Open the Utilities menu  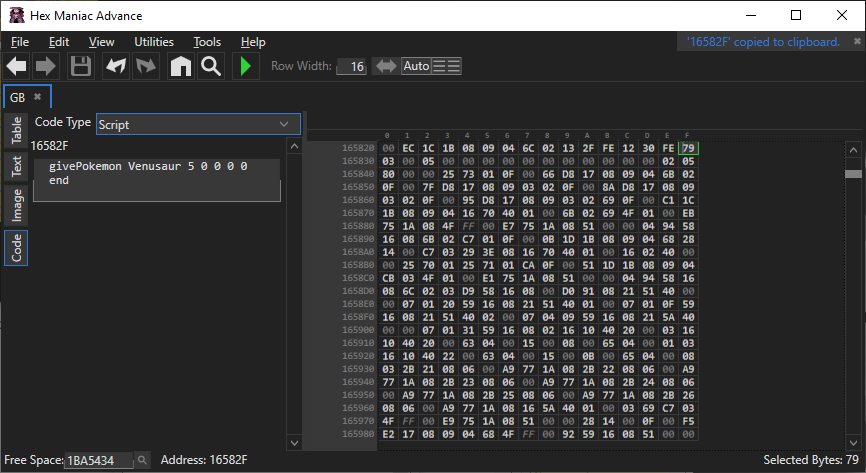(154, 42)
